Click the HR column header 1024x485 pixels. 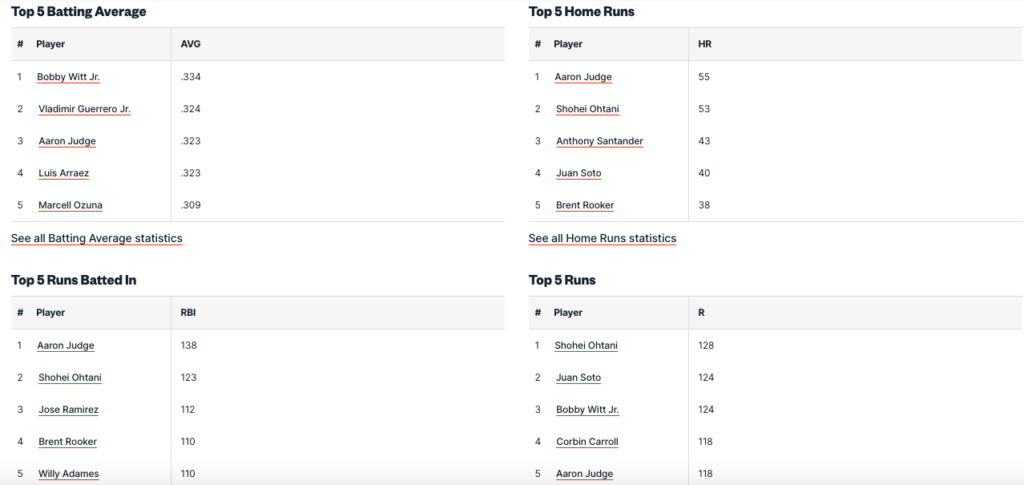pos(705,44)
